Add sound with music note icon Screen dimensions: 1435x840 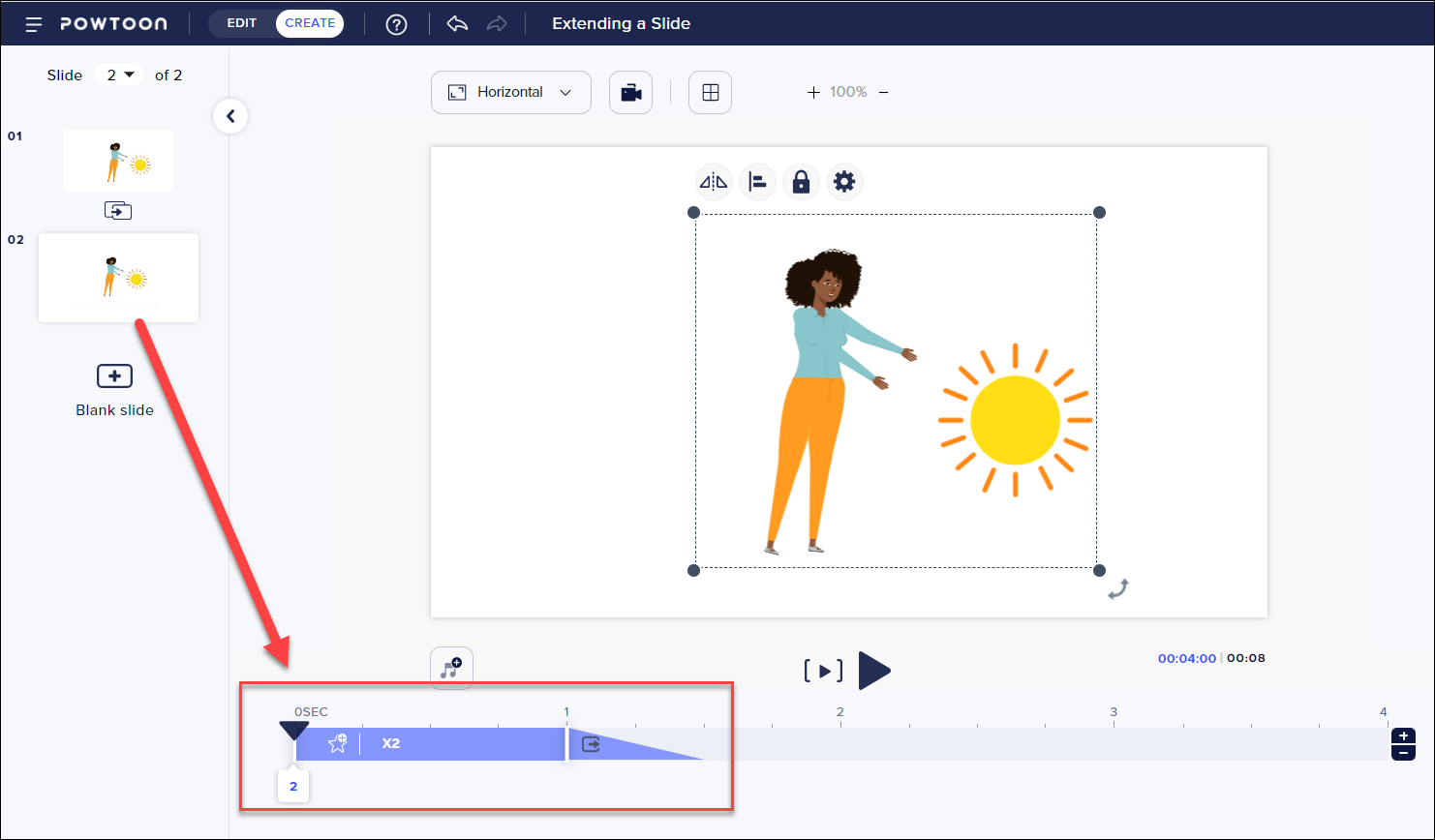[x=451, y=668]
